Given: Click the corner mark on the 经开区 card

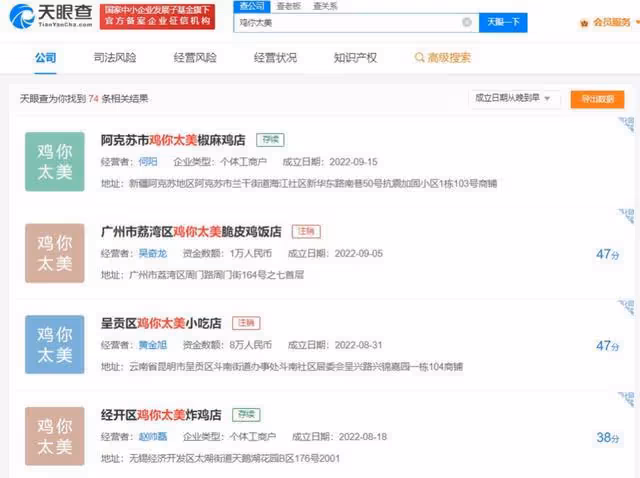Looking at the screenshot, I should tap(627, 399).
